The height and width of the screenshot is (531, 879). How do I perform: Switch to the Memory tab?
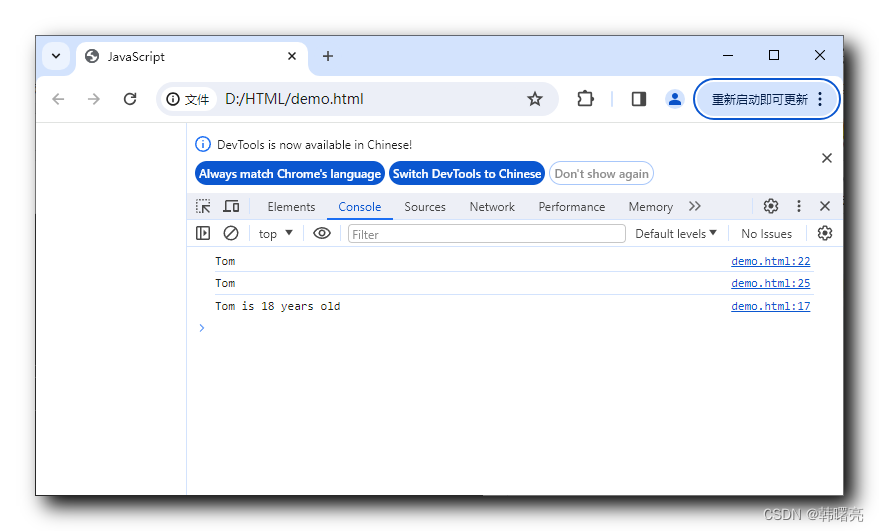click(x=650, y=207)
